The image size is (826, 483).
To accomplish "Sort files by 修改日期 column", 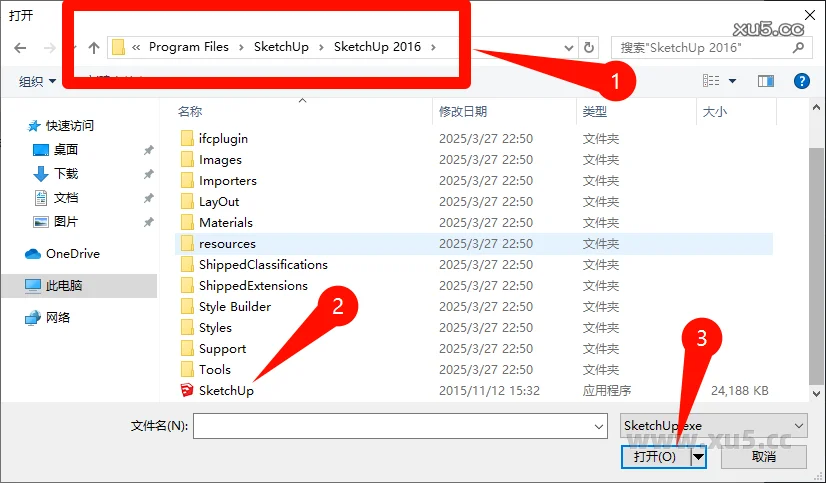I will (x=463, y=112).
